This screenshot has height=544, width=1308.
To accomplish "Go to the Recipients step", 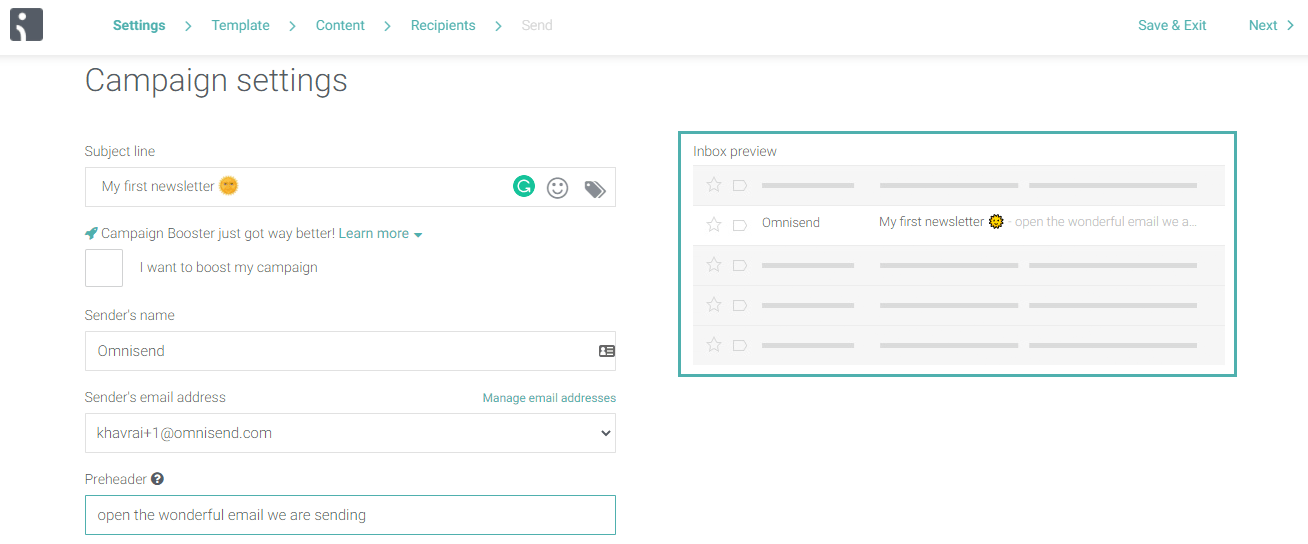I will (443, 25).
